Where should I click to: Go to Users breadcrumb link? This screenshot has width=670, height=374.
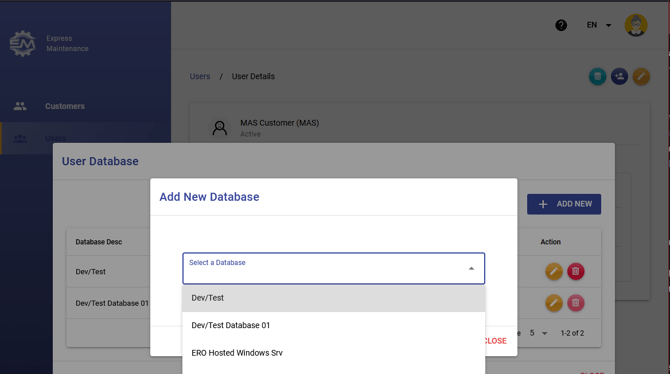pos(200,77)
